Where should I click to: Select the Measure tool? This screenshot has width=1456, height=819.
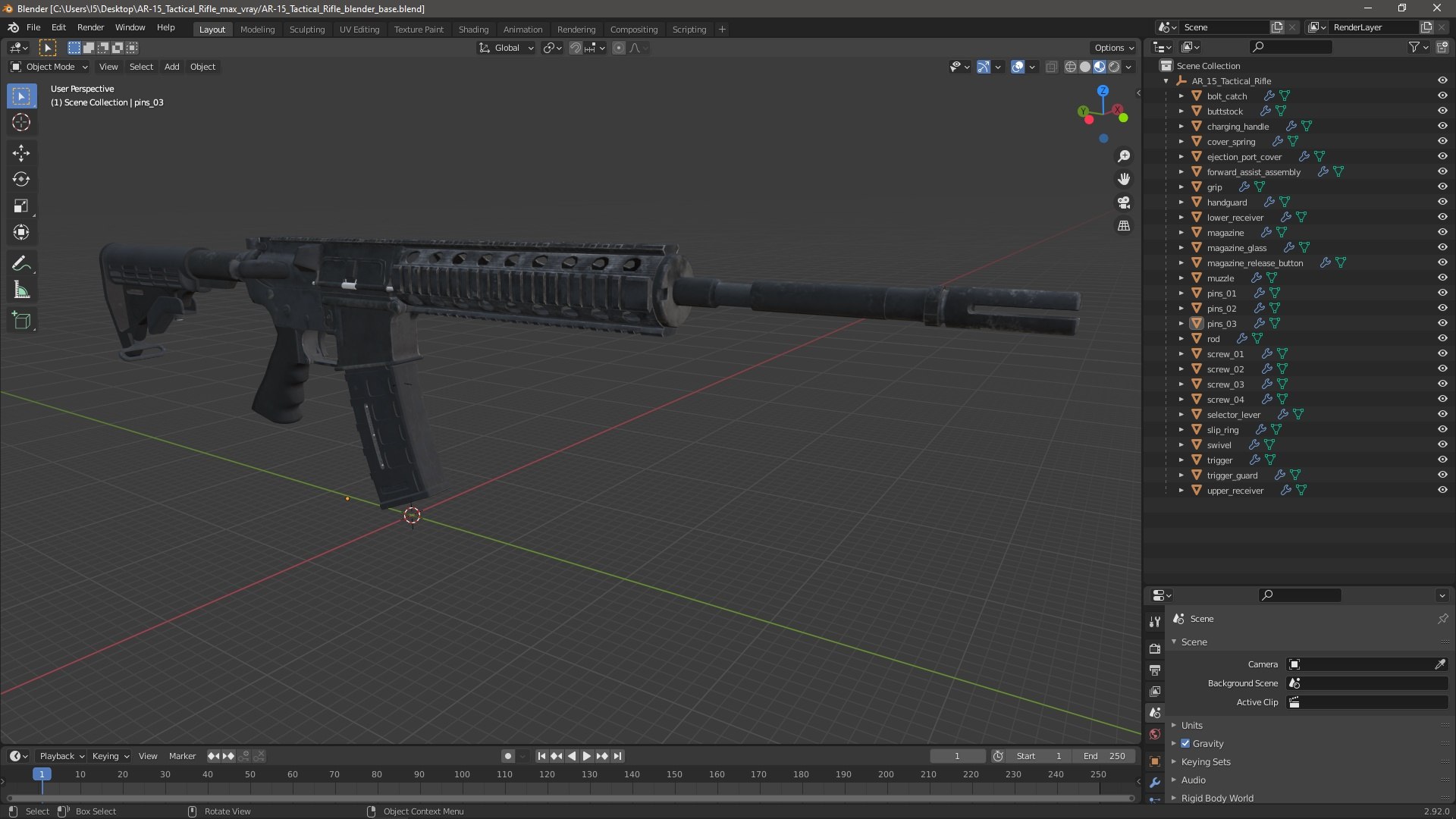pos(21,290)
